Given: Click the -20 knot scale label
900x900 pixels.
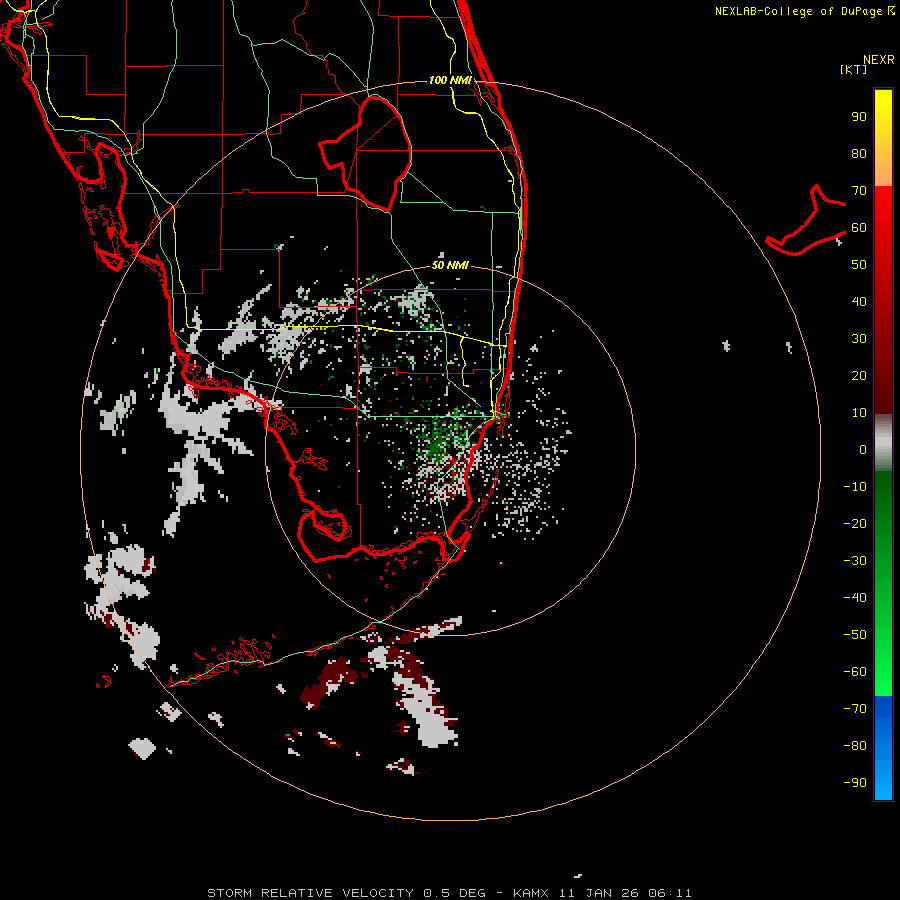Looking at the screenshot, I should (855, 523).
